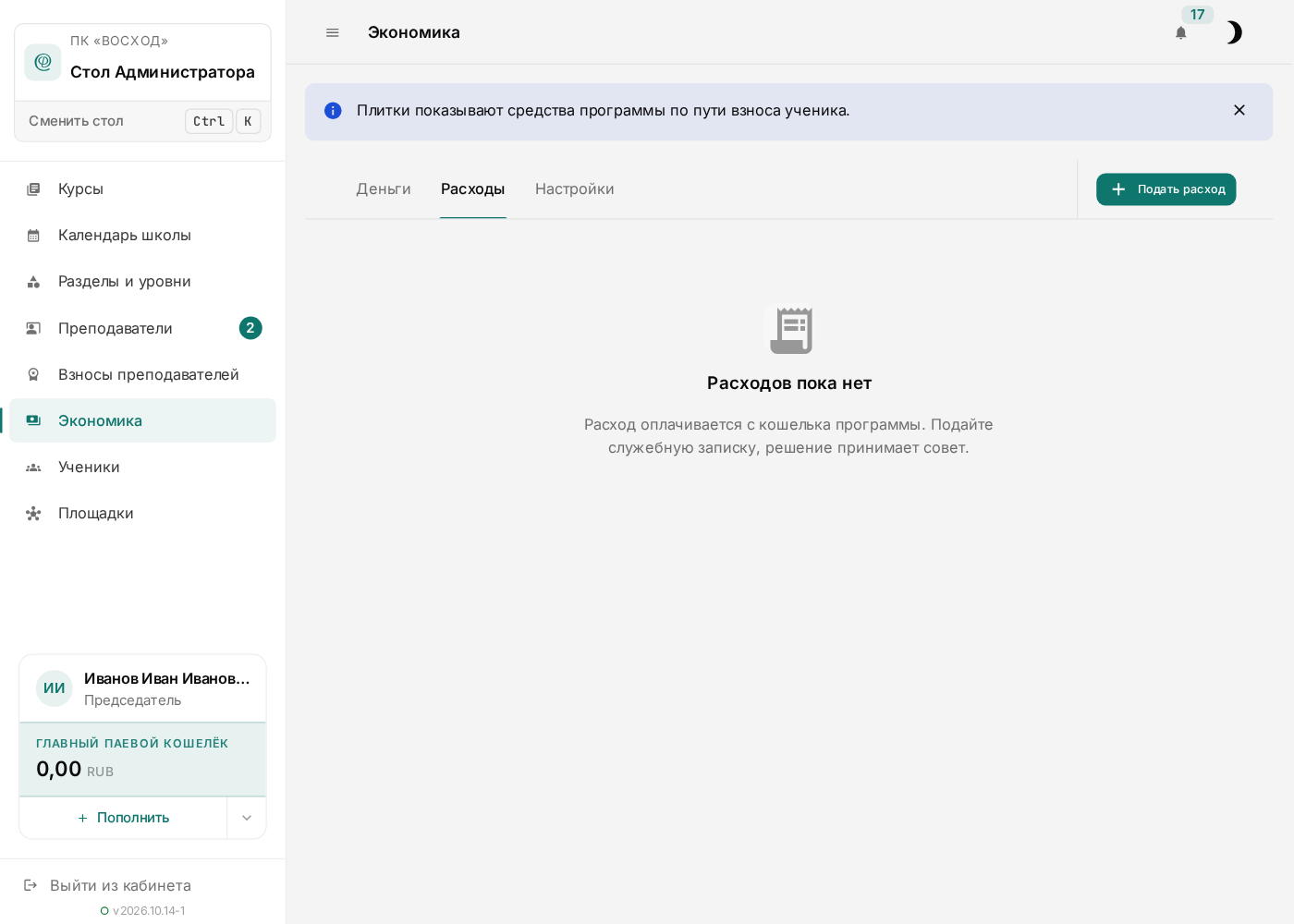This screenshot has height=924, width=1294.
Task: Click the Площадки hub icon
Action: pos(33,514)
